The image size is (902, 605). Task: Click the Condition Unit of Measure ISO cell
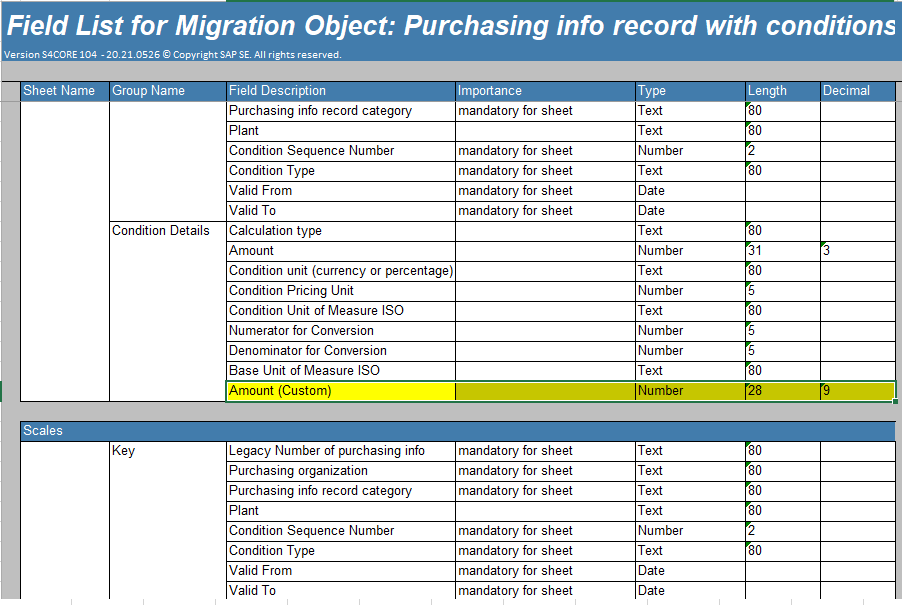click(x=341, y=311)
